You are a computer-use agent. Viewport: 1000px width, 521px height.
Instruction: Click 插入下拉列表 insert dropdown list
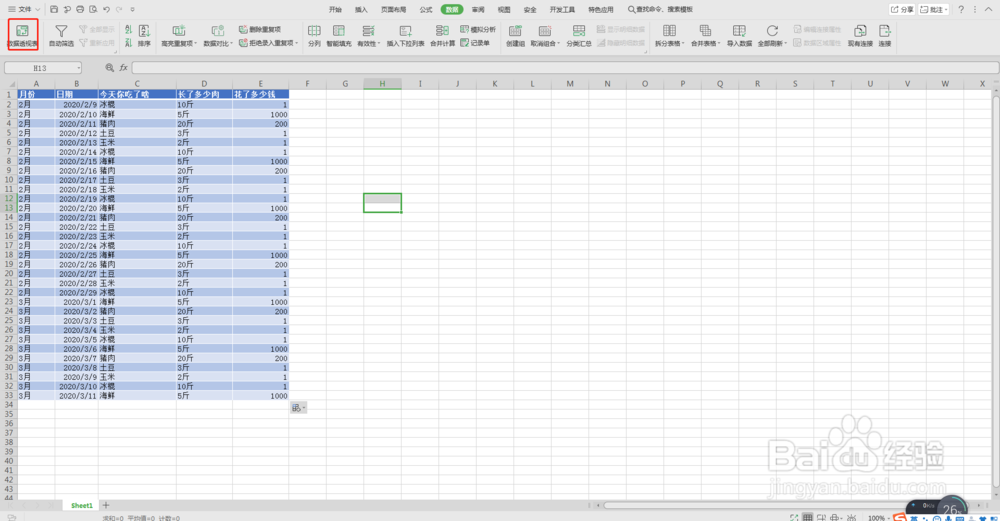(x=405, y=35)
